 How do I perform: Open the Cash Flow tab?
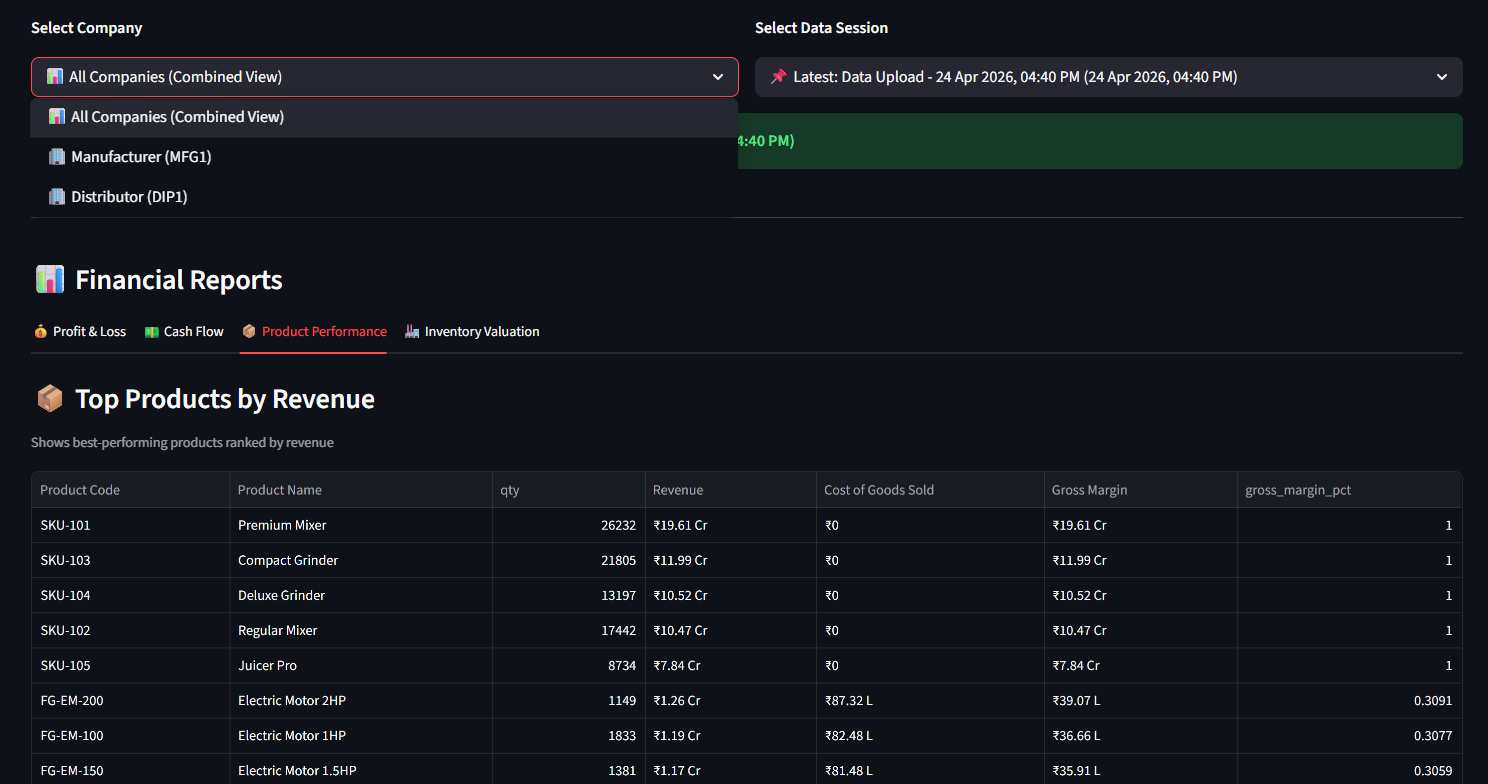184,331
